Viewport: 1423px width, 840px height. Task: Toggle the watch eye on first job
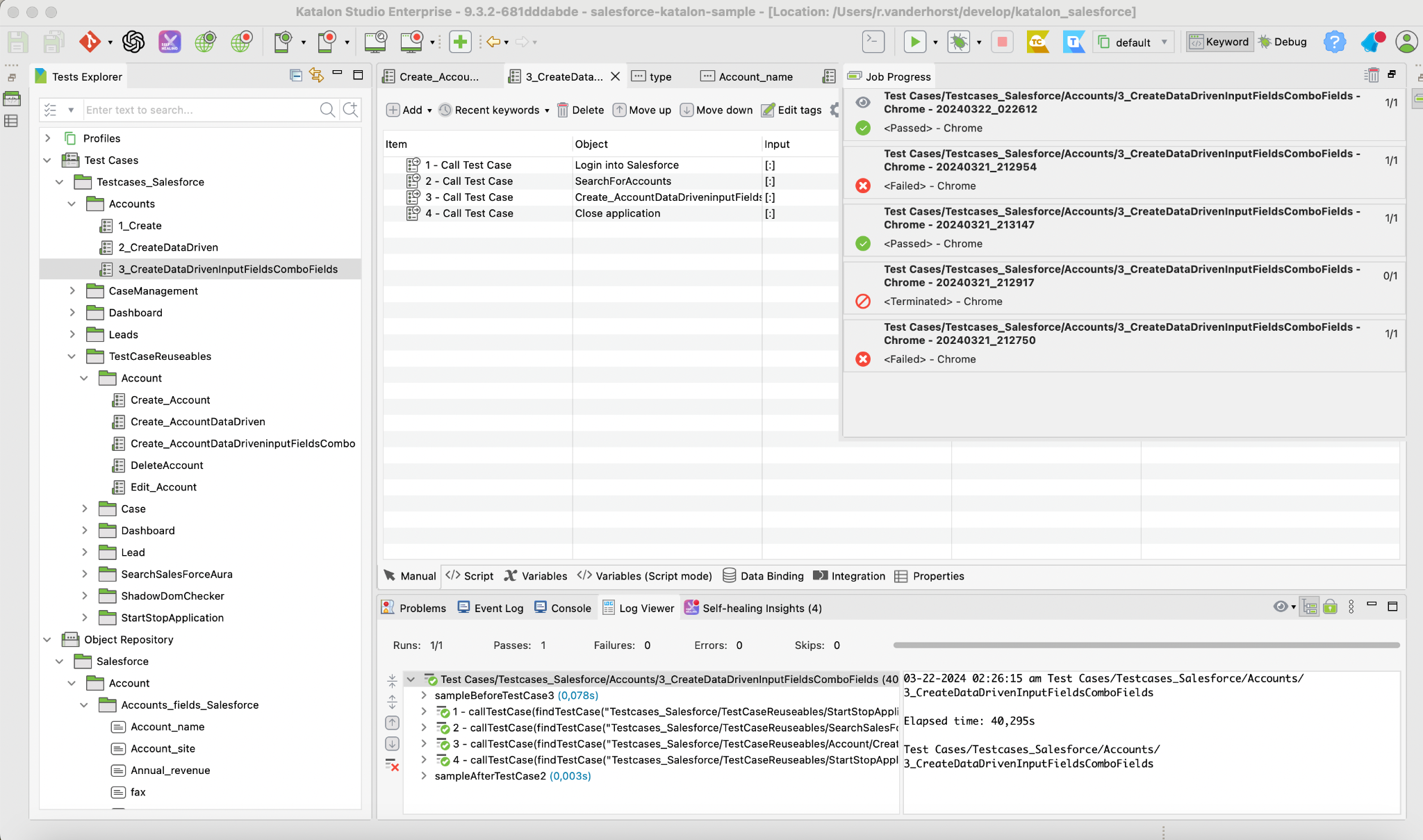click(x=863, y=103)
